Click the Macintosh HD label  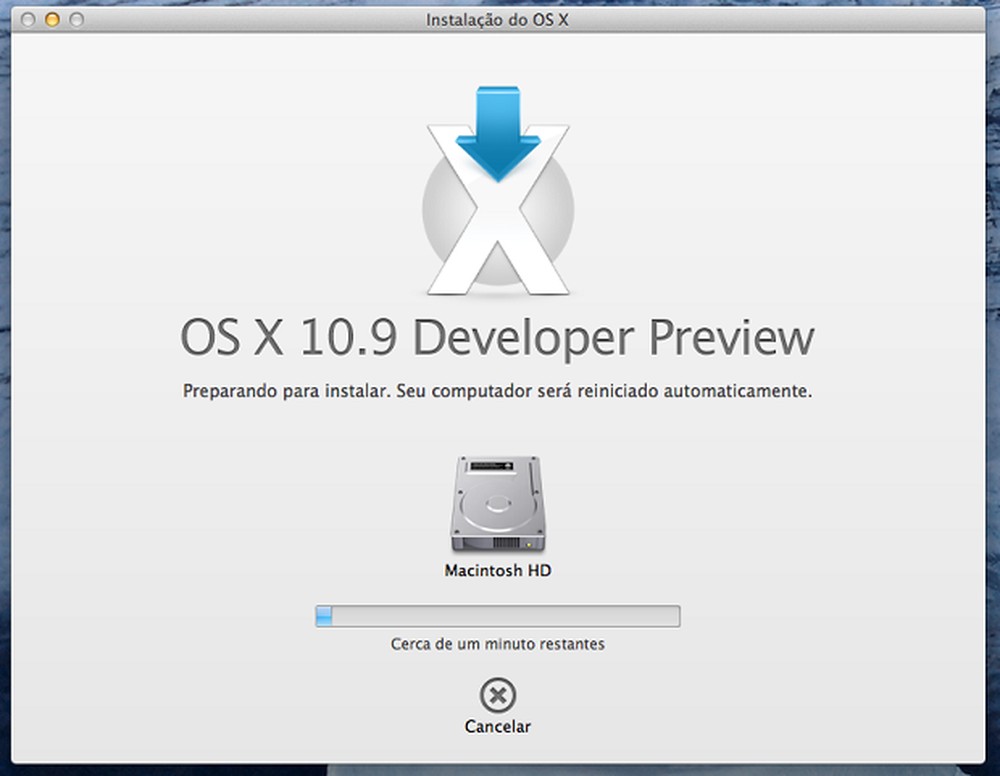497,570
